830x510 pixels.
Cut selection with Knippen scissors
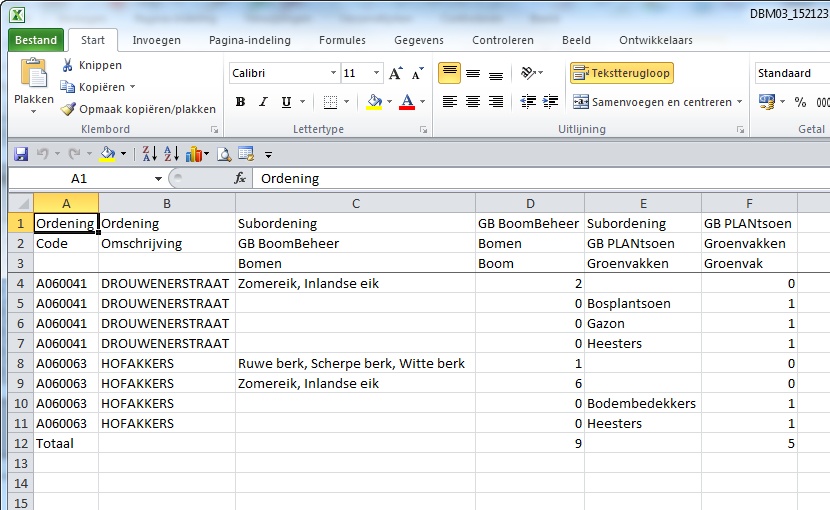pyautogui.click(x=67, y=65)
